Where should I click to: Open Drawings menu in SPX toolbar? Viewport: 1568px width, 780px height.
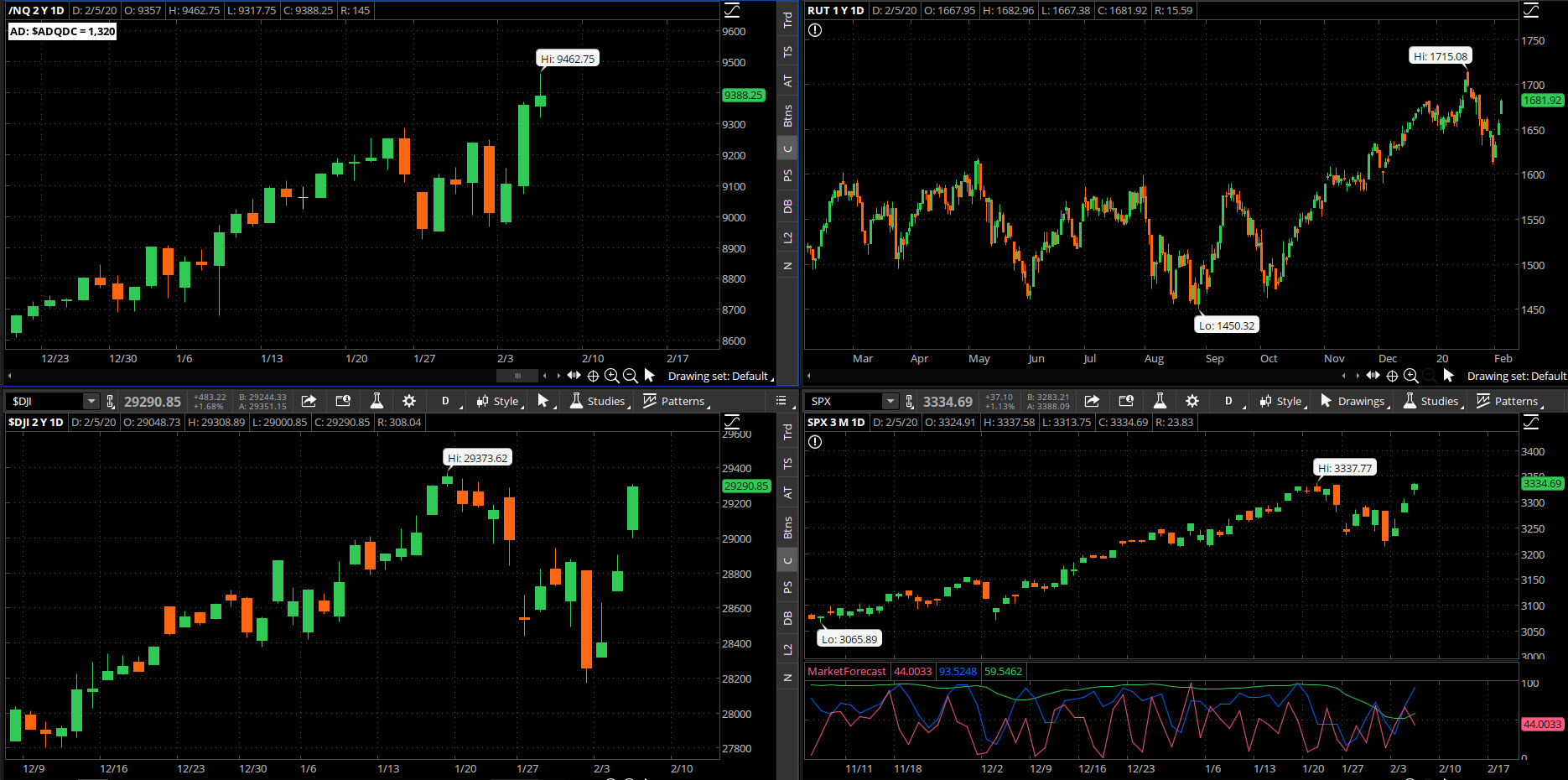point(1353,401)
